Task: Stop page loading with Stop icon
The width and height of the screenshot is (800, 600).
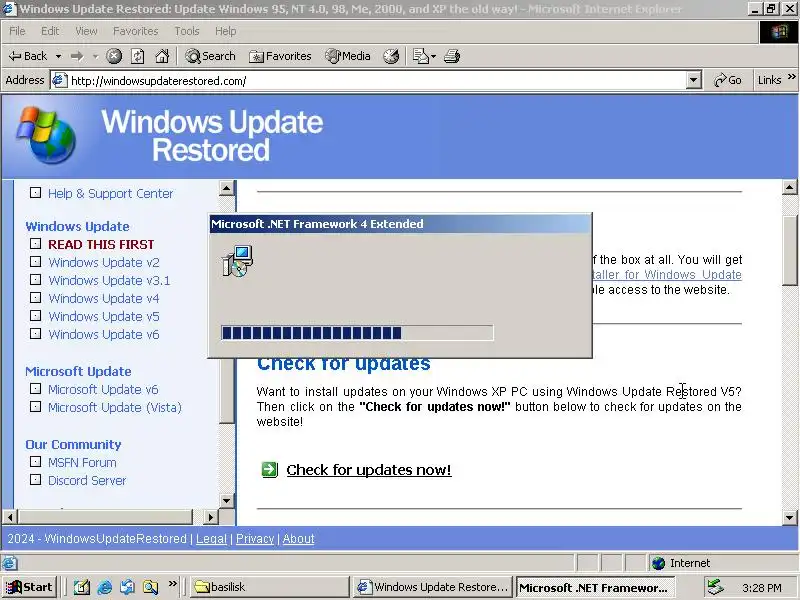Action: [x=114, y=56]
